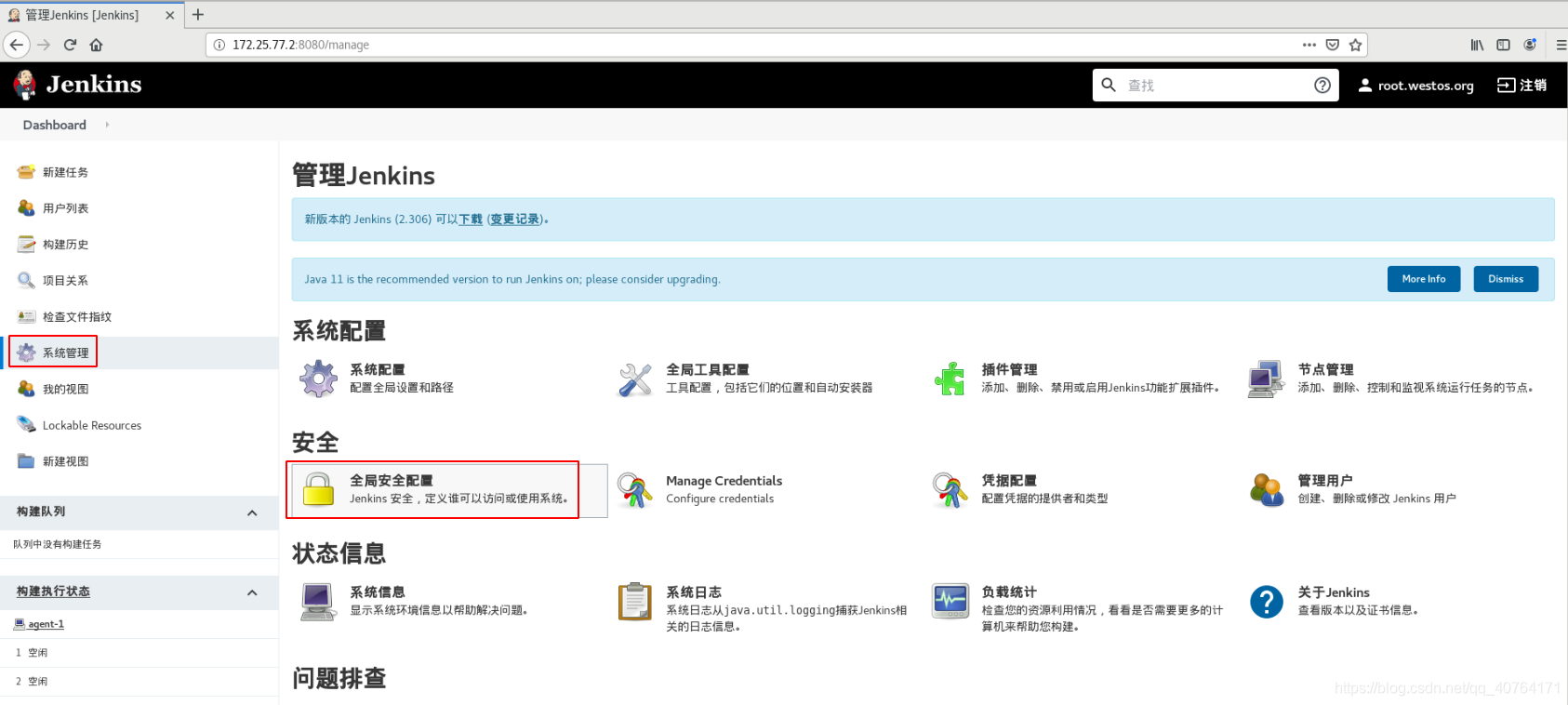Click the magnifier icon in search box
The height and width of the screenshot is (705, 1568).
1109,85
